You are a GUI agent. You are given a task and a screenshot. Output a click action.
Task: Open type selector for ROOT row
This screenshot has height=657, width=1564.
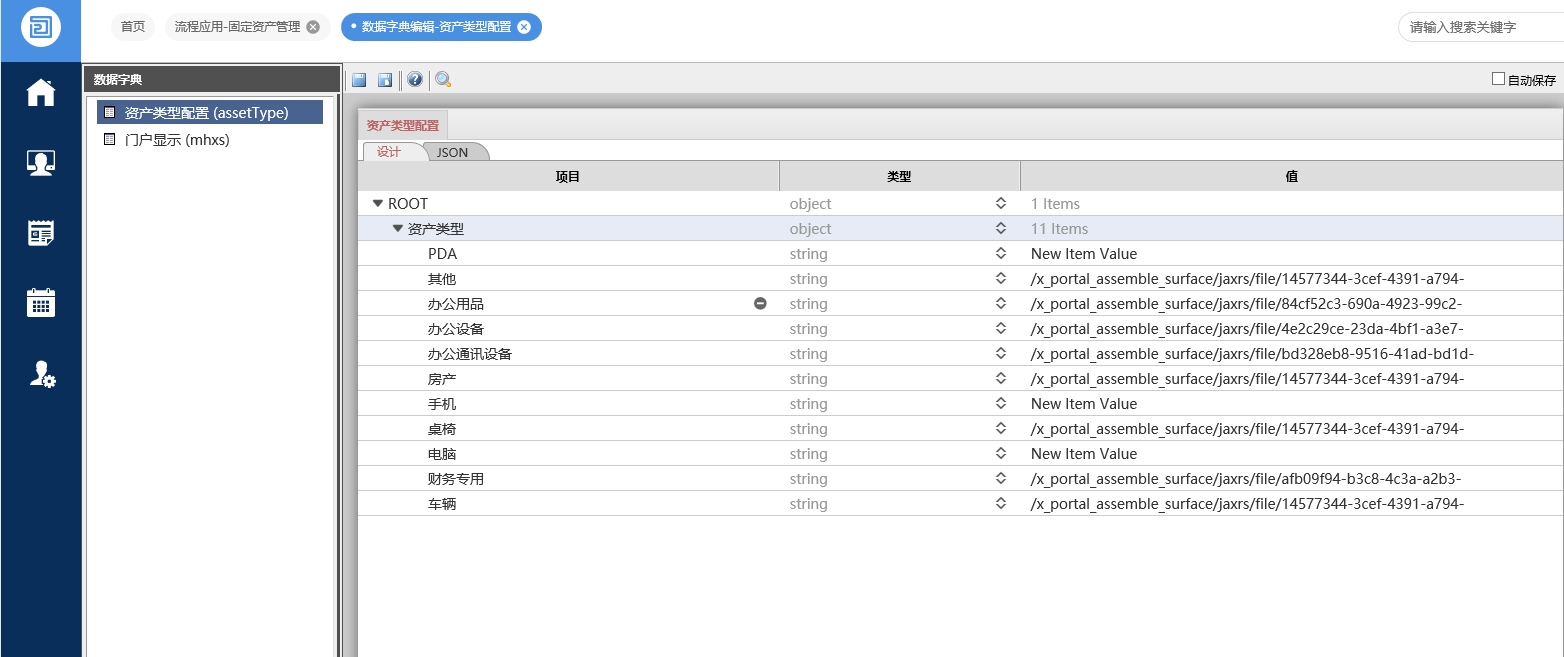1001,203
